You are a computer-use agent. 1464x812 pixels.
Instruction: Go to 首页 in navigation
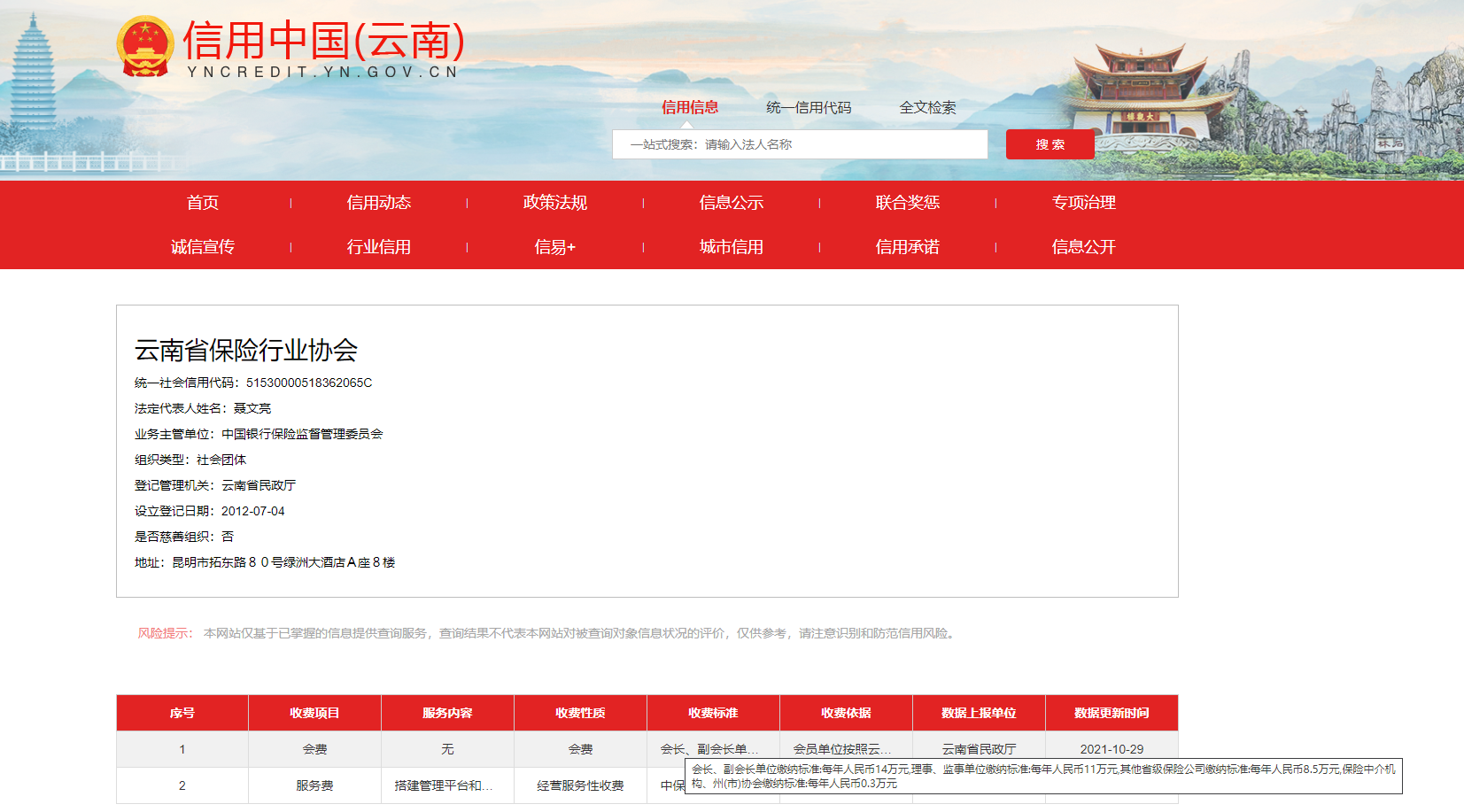[203, 203]
